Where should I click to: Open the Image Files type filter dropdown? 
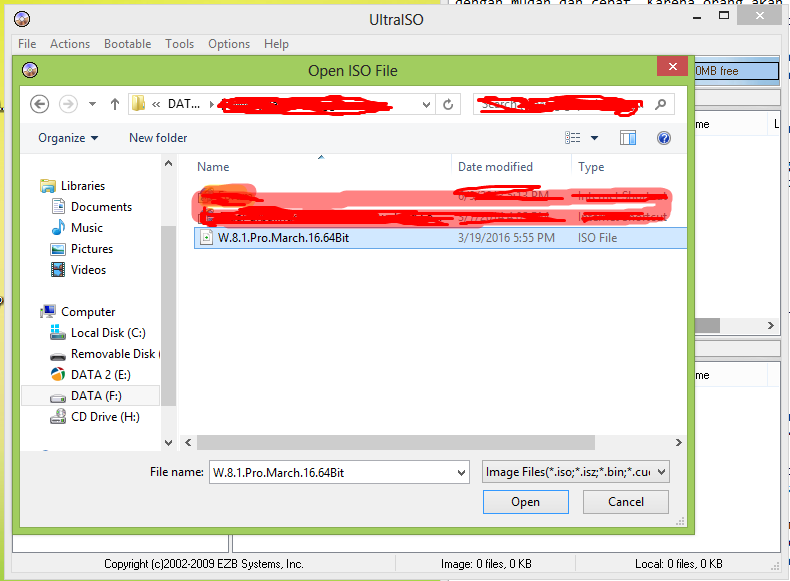tap(576, 472)
